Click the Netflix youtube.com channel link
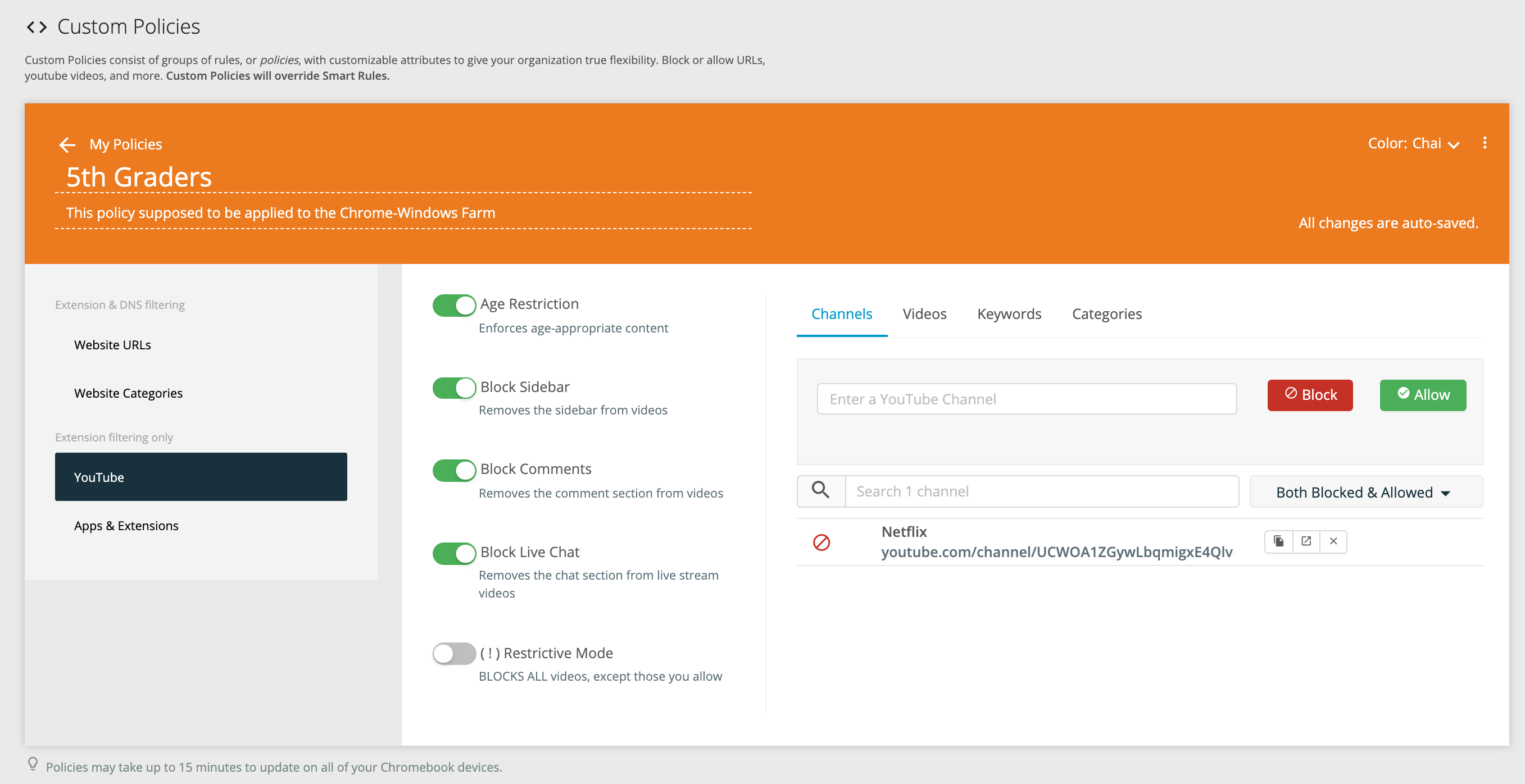This screenshot has width=1525, height=784. coord(1056,551)
